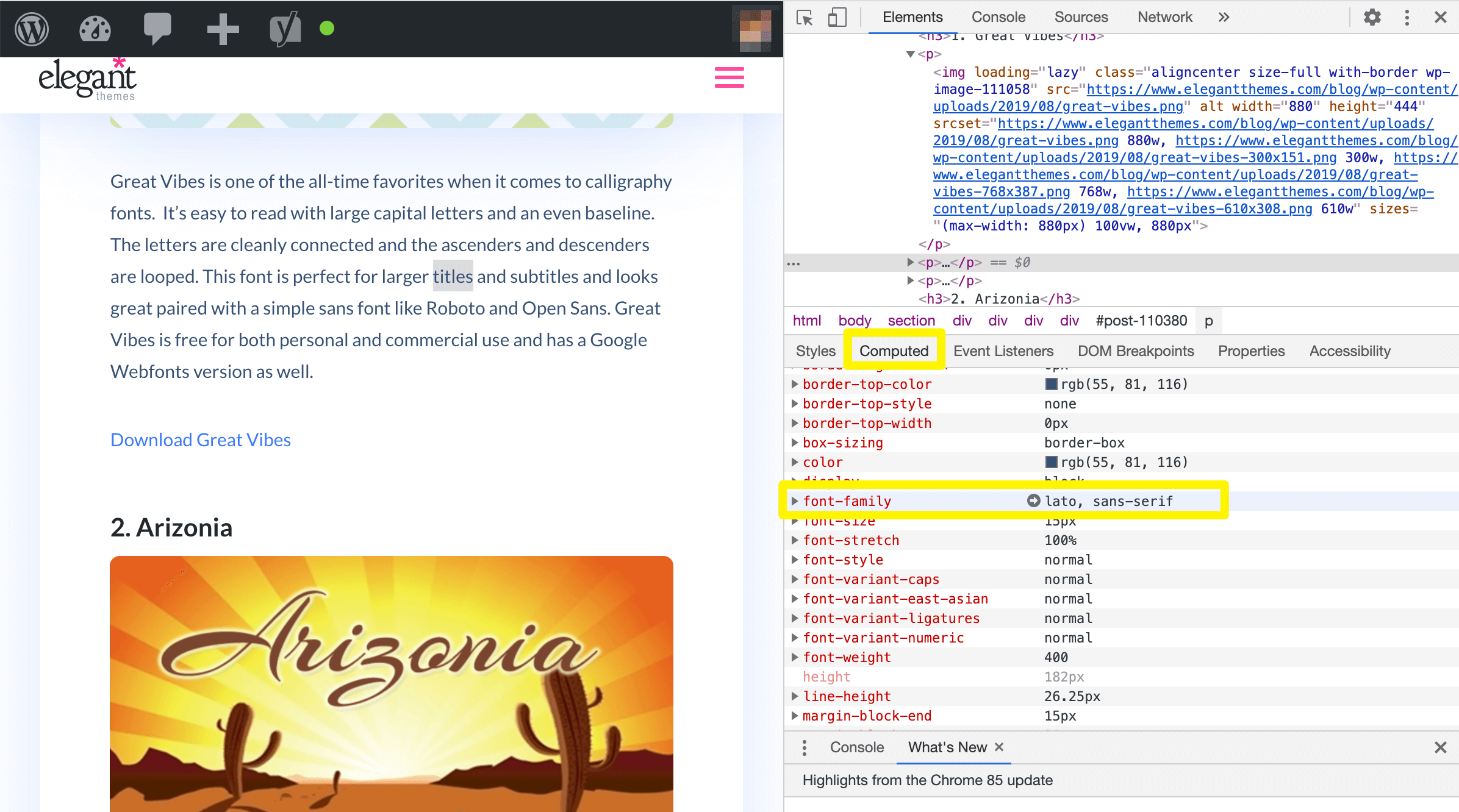1459x812 pixels.
Task: Toggle the Event Listeners panel
Action: pos(1003,351)
